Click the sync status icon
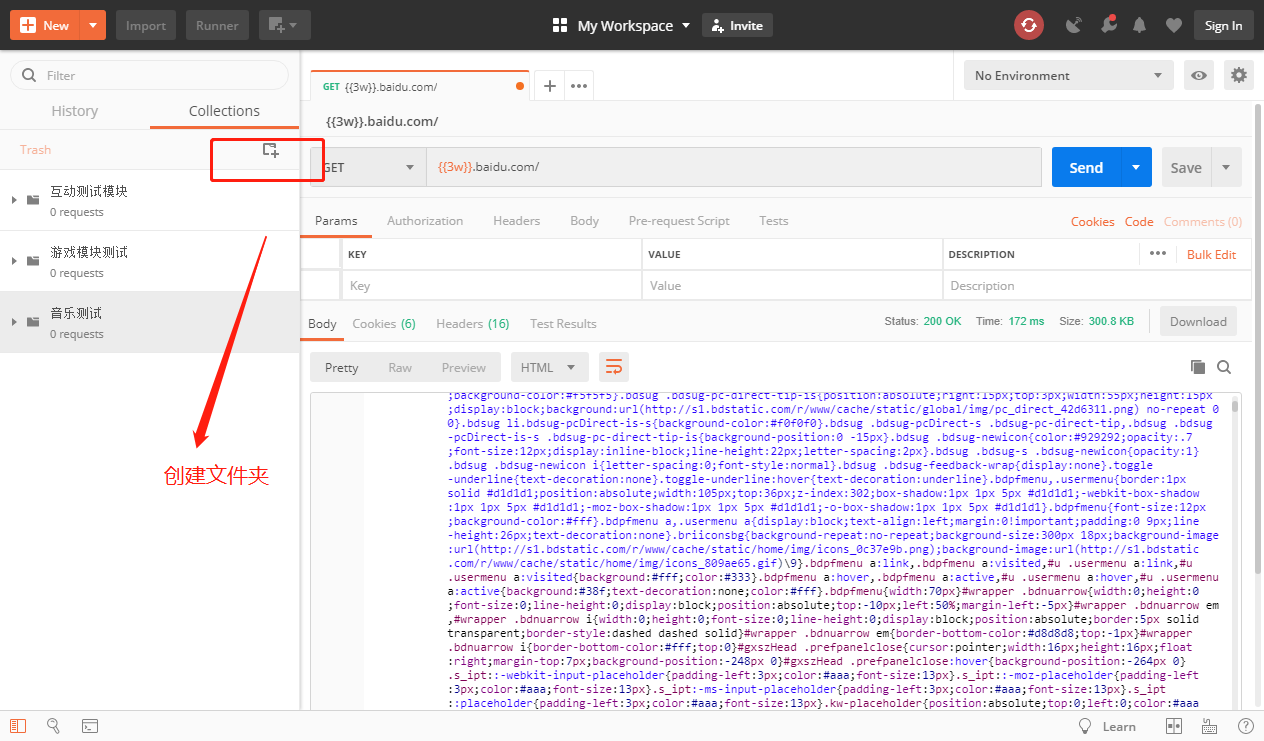 1029,25
